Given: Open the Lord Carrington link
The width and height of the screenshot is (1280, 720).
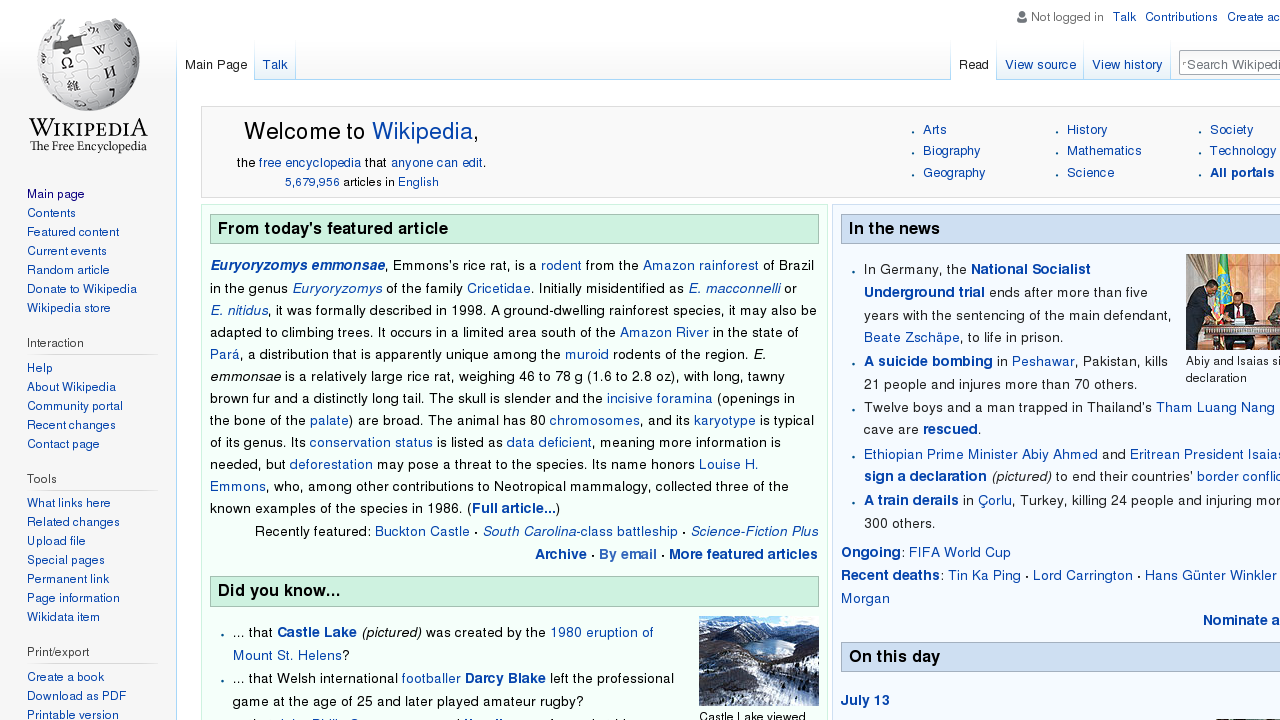Looking at the screenshot, I should coord(1085,575).
